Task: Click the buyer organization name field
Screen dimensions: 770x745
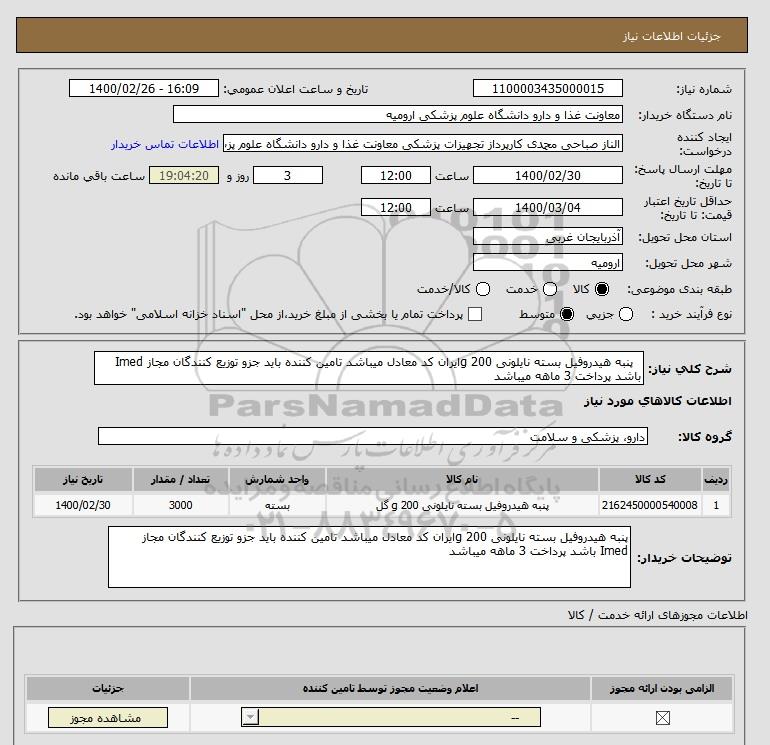Action: [398, 114]
